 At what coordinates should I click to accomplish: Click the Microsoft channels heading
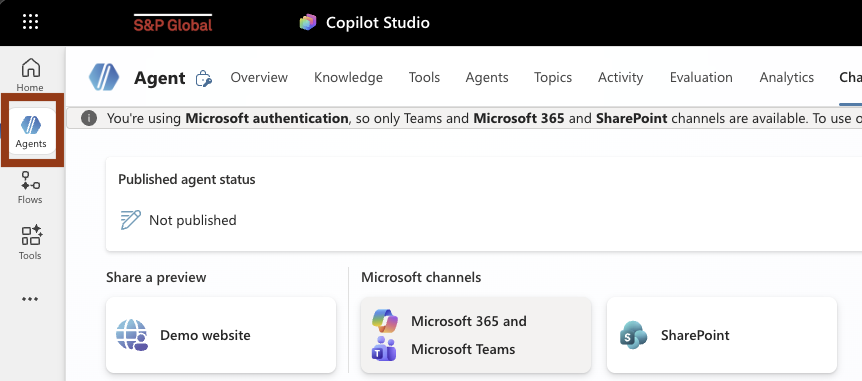(421, 277)
